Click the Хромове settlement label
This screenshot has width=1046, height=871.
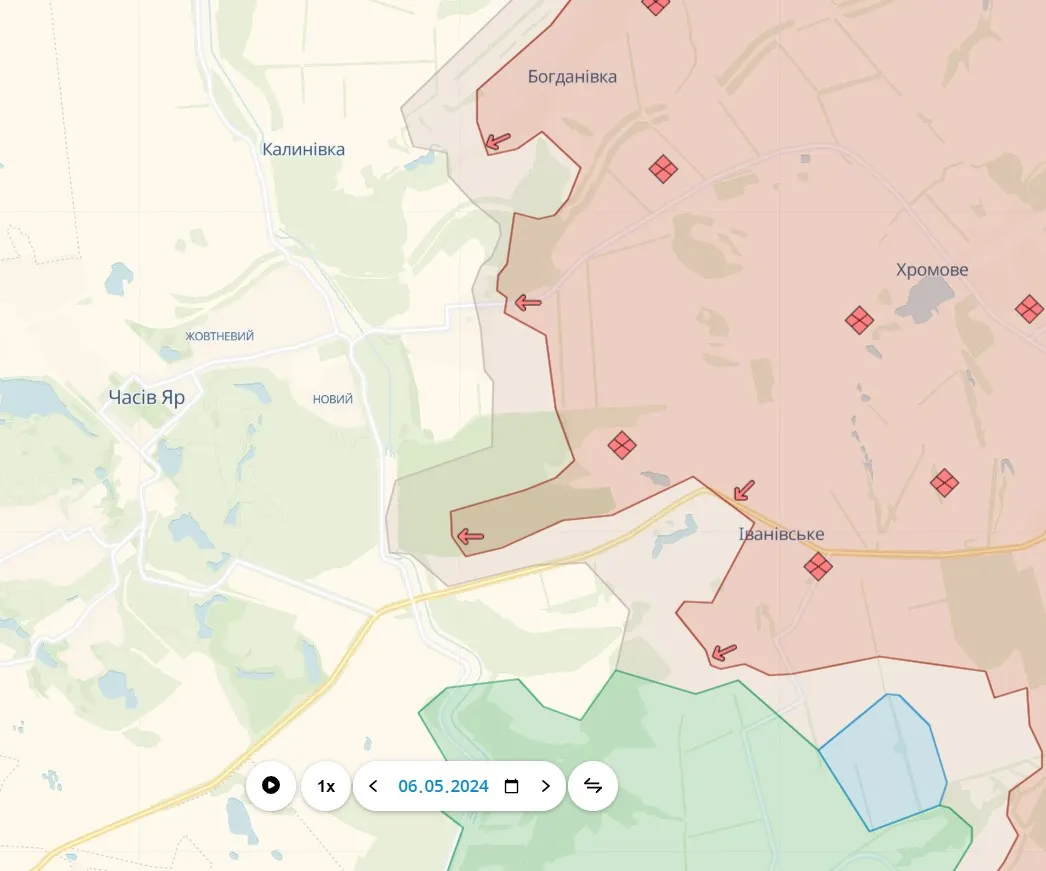pos(932,270)
